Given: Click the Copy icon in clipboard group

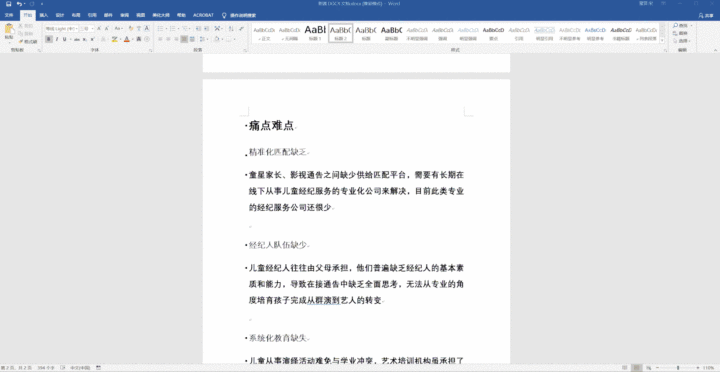Looking at the screenshot, I should pyautogui.click(x=21, y=34).
